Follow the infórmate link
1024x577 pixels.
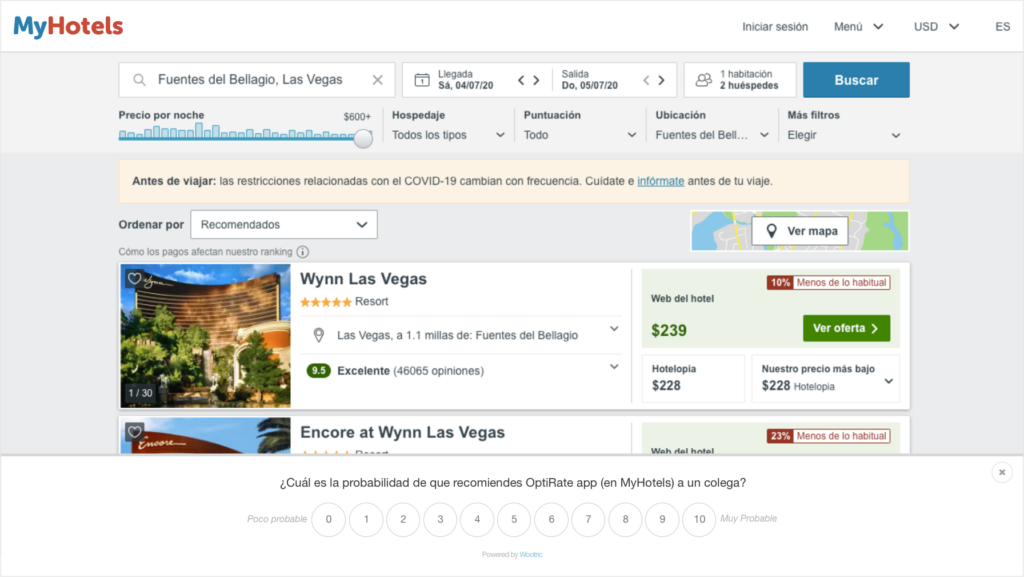point(660,181)
